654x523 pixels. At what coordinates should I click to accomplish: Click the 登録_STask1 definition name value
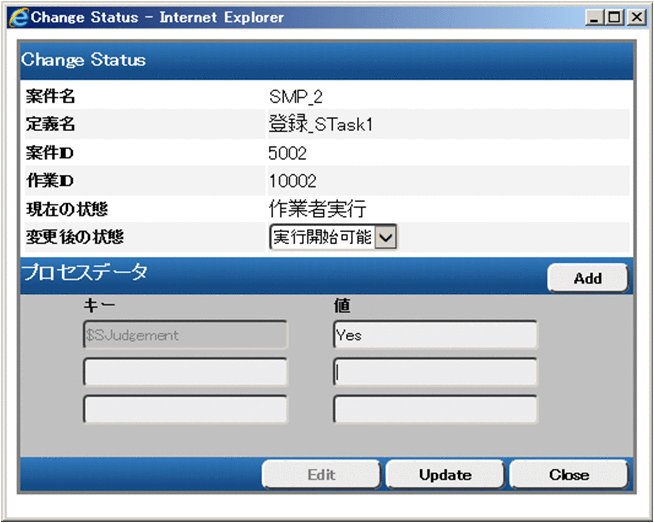tap(321, 124)
